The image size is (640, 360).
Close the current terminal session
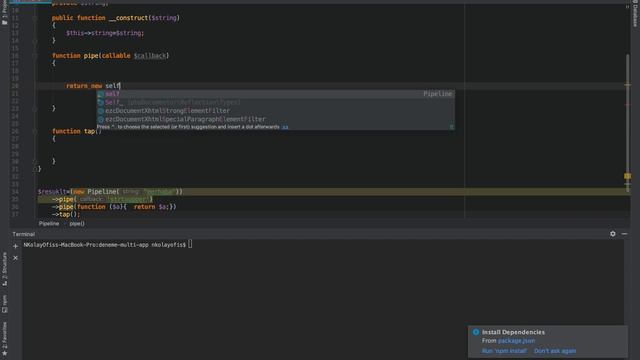(x=16, y=258)
